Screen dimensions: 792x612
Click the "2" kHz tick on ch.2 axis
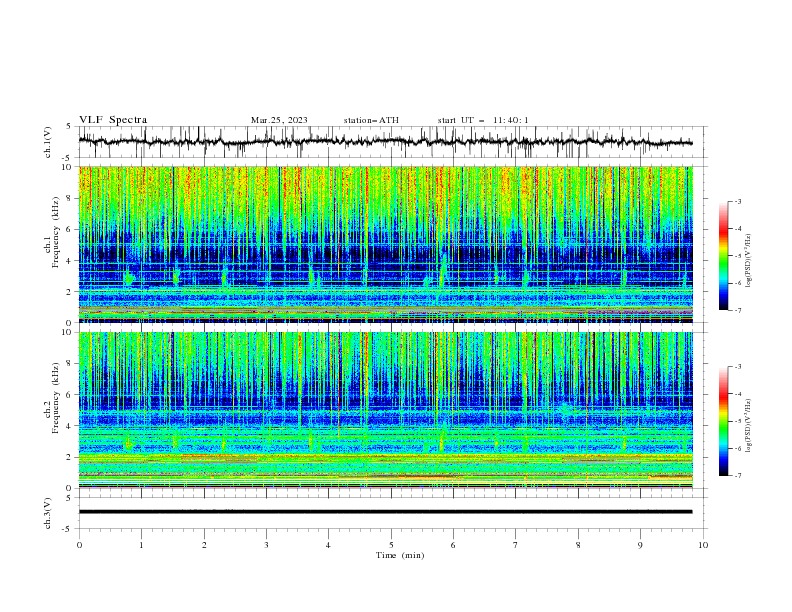[x=68, y=457]
